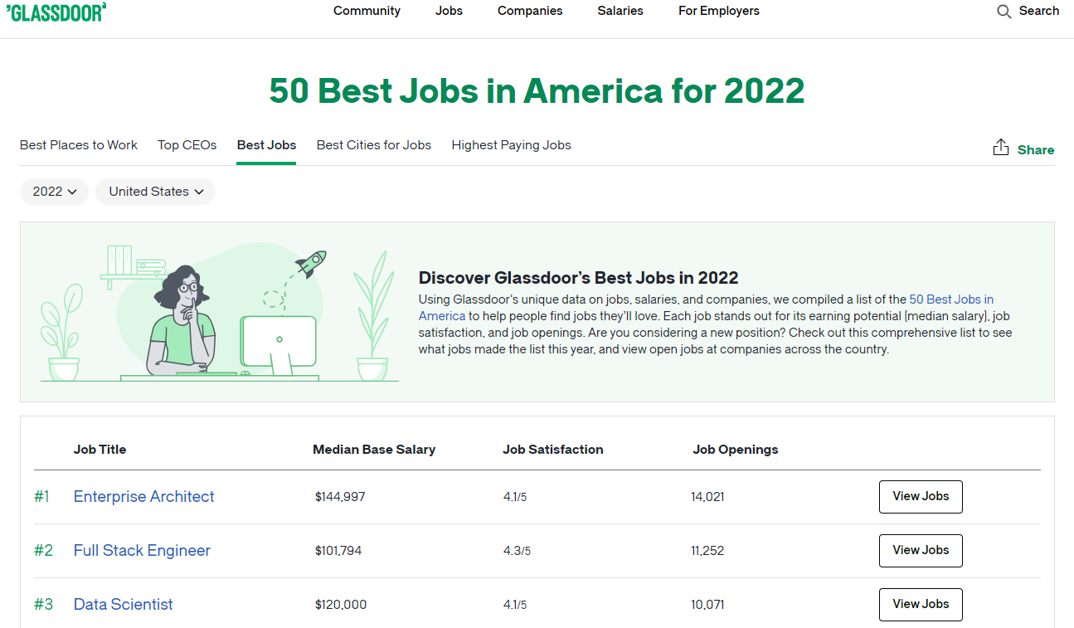Screen dimensions: 1074x628
Task: Open the 2022 year dropdown
Action: (x=54, y=191)
